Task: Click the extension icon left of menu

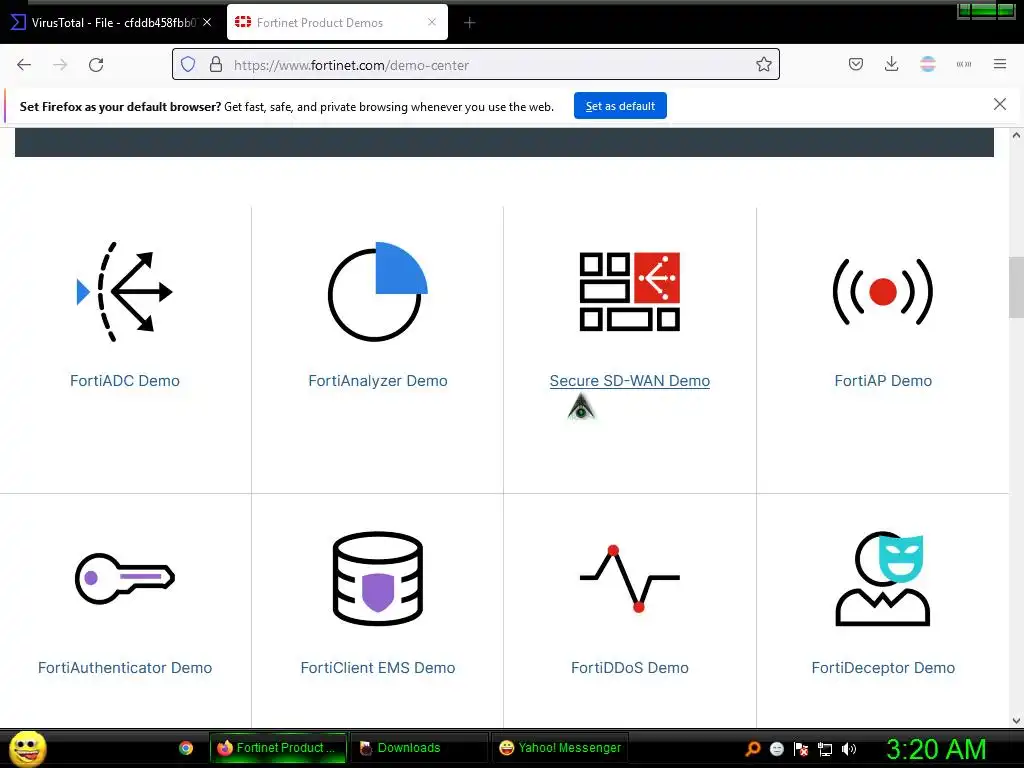Action: pyautogui.click(x=963, y=64)
